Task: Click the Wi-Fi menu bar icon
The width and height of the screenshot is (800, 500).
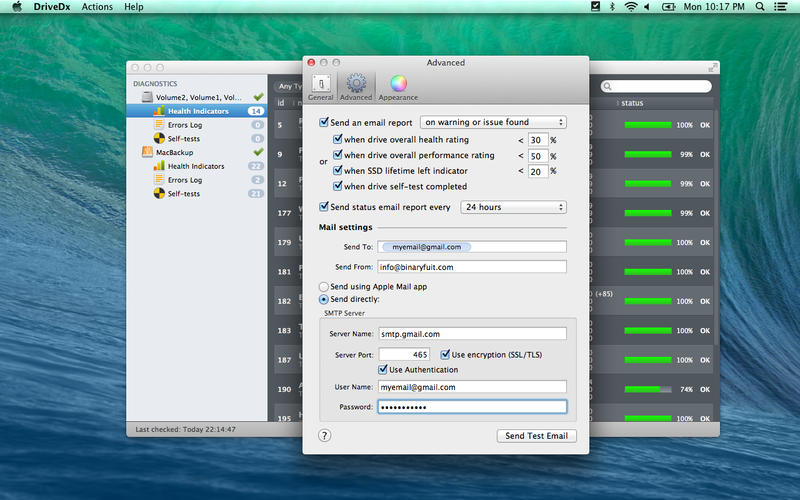Action: 631,7
